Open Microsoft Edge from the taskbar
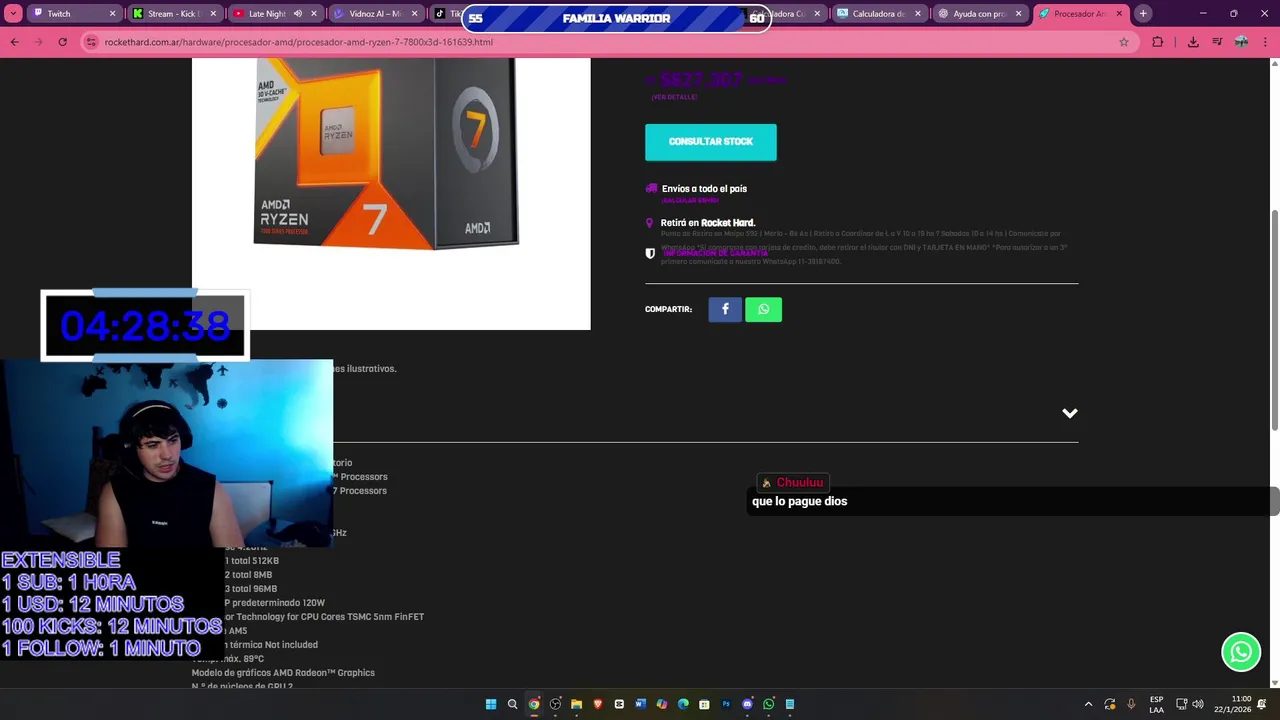Image resolution: width=1280 pixels, height=720 pixels. click(x=683, y=704)
